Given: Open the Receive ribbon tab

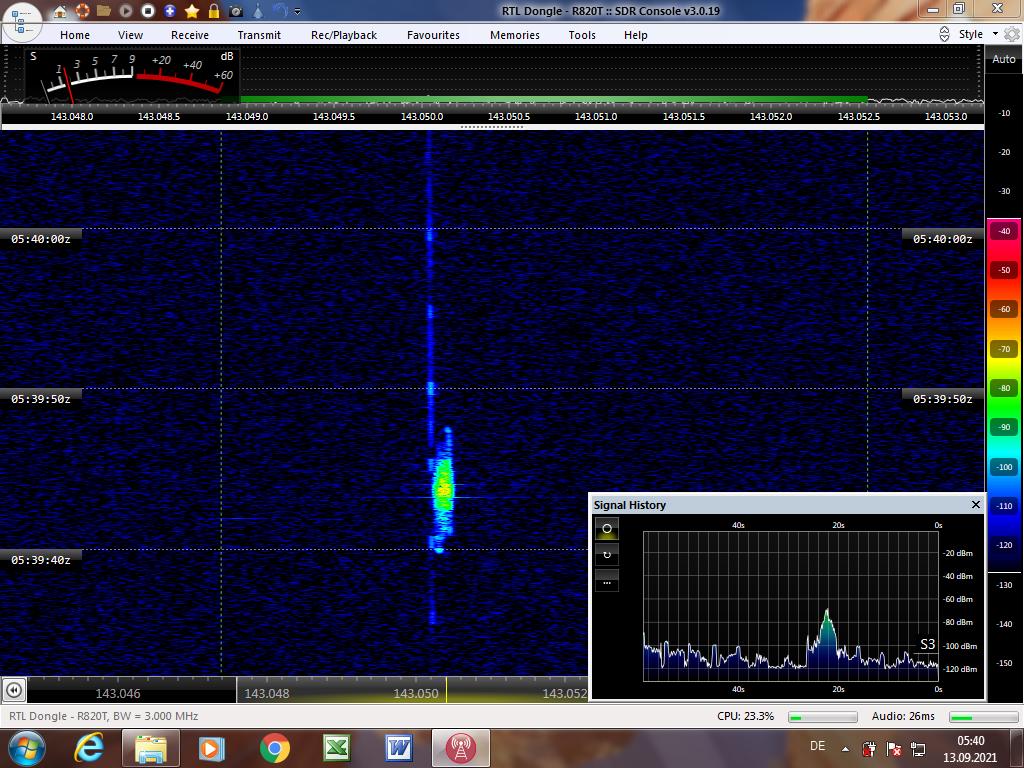Looking at the screenshot, I should coord(190,35).
